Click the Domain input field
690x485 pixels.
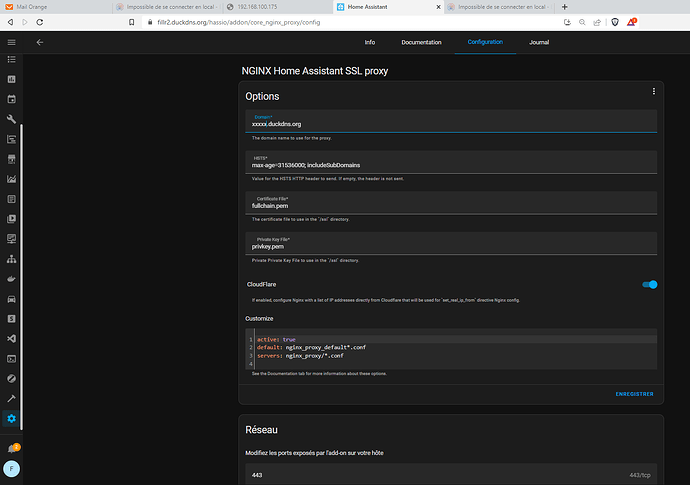tap(451, 121)
